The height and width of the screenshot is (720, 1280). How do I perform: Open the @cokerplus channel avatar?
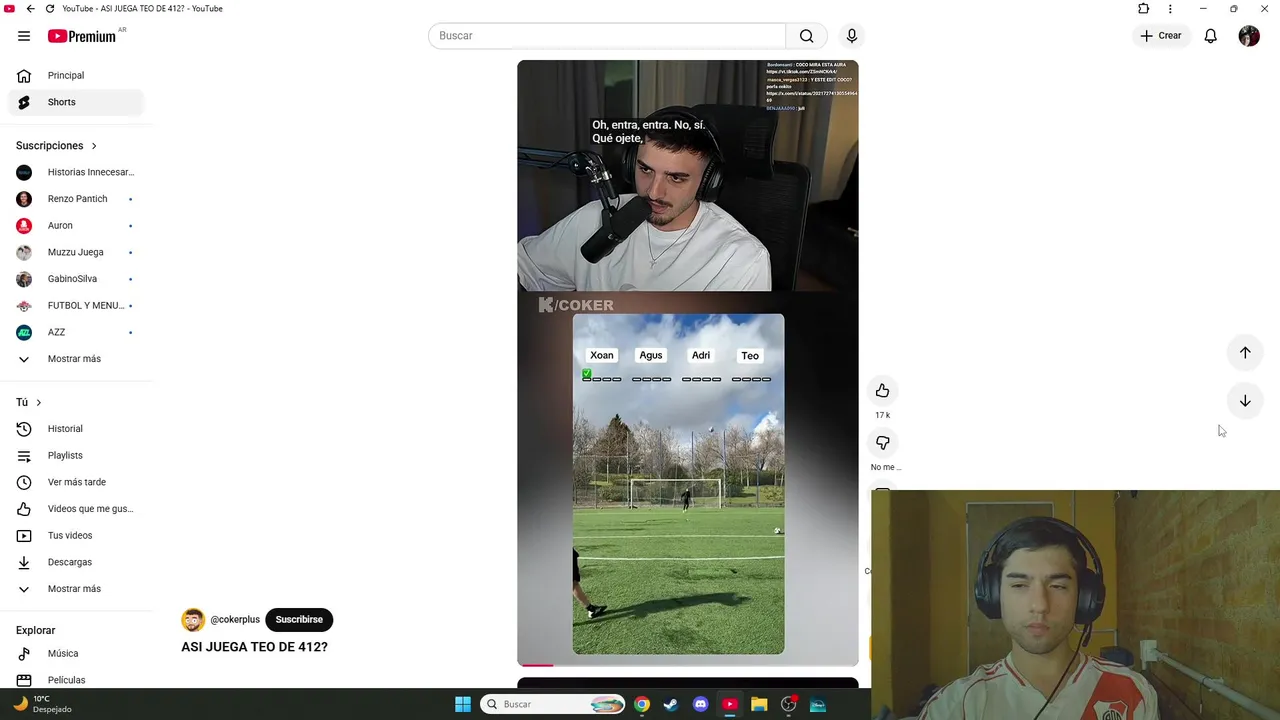coord(193,620)
